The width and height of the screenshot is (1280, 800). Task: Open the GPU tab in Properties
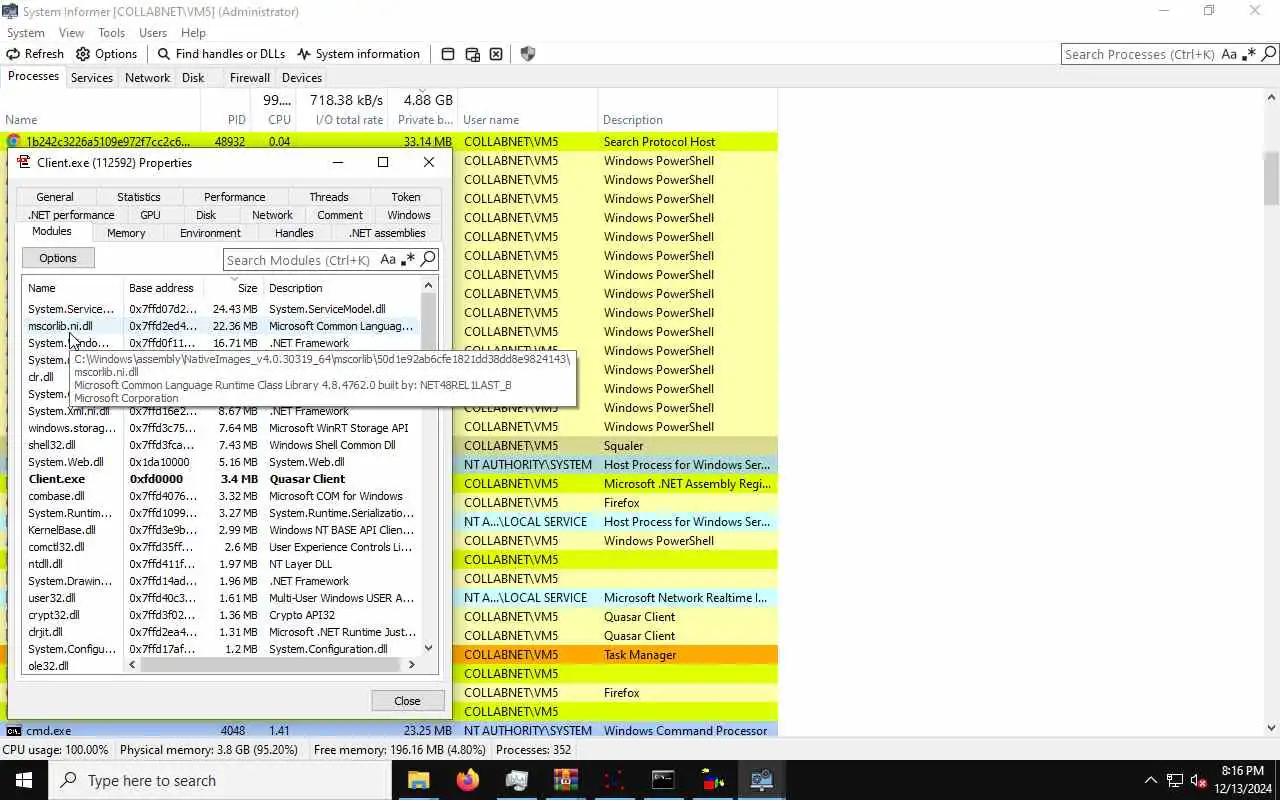(150, 215)
